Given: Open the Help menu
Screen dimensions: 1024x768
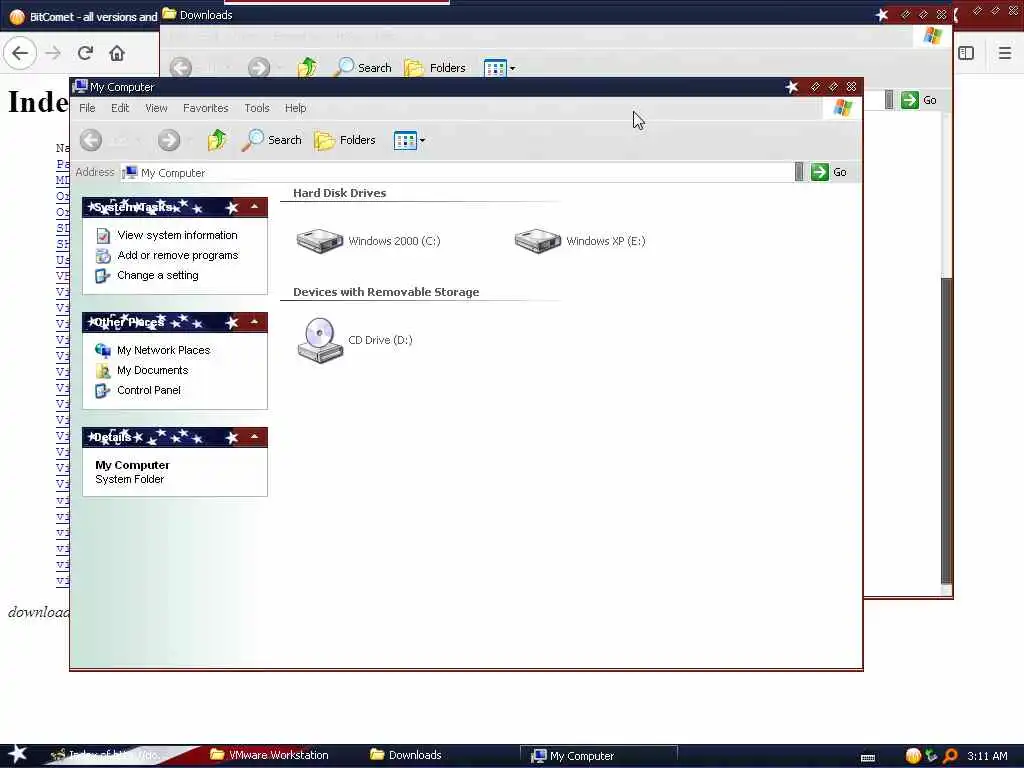Looking at the screenshot, I should (295, 108).
